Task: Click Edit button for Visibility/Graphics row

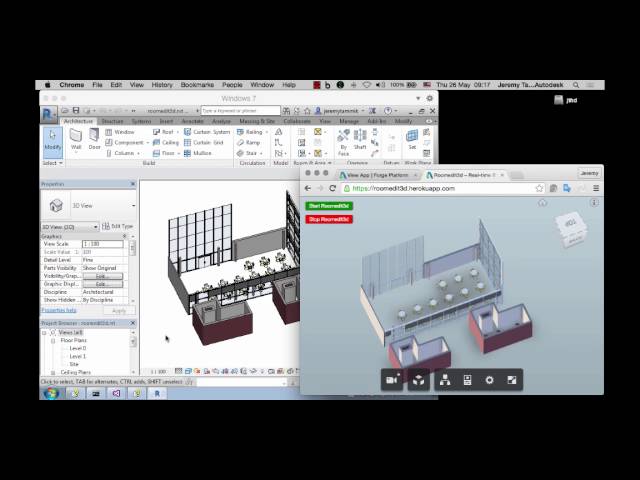Action: (102, 276)
